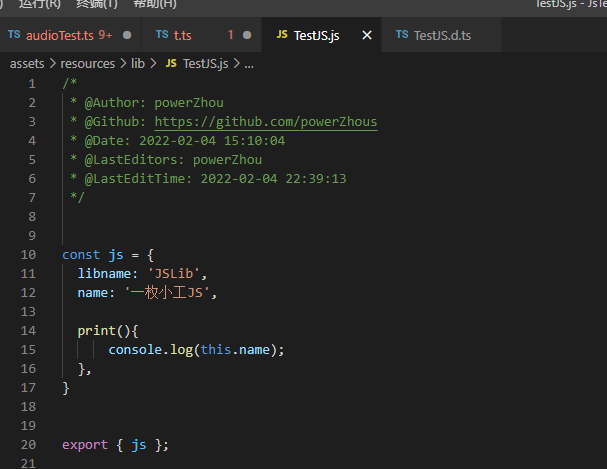The width and height of the screenshot is (607, 469).
Task: Select the lib breadcrumb folder
Action: 138,63
